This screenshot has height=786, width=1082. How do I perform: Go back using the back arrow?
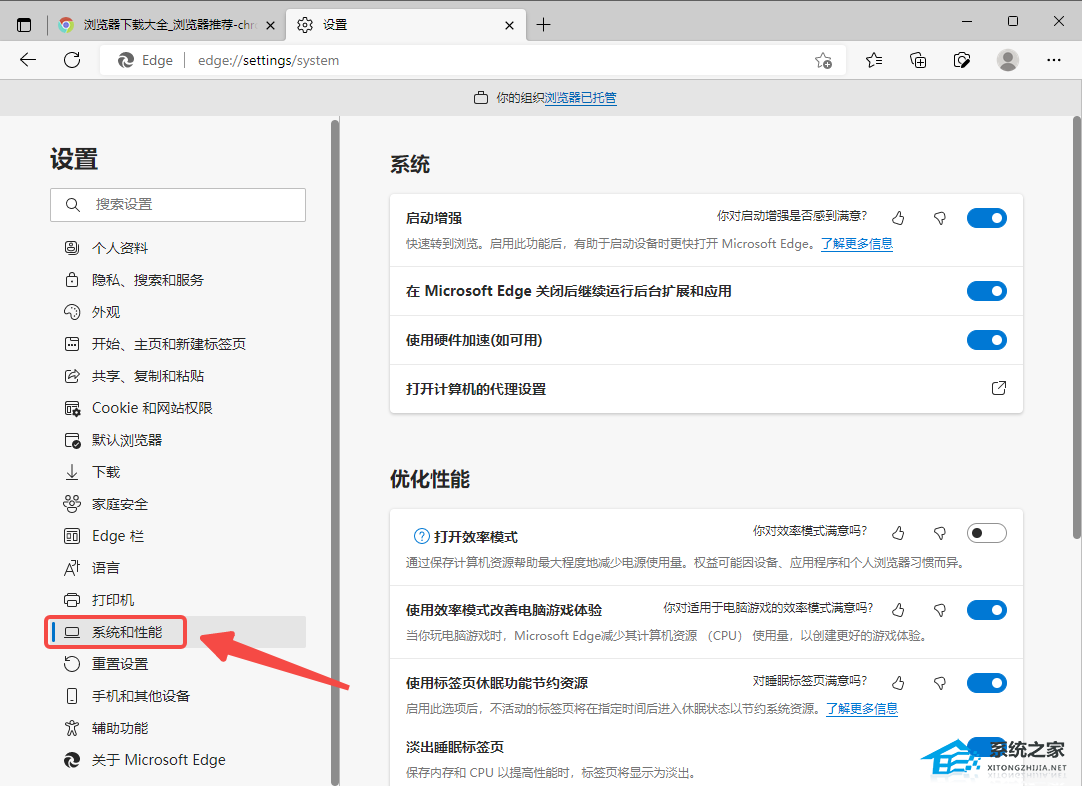click(28, 60)
